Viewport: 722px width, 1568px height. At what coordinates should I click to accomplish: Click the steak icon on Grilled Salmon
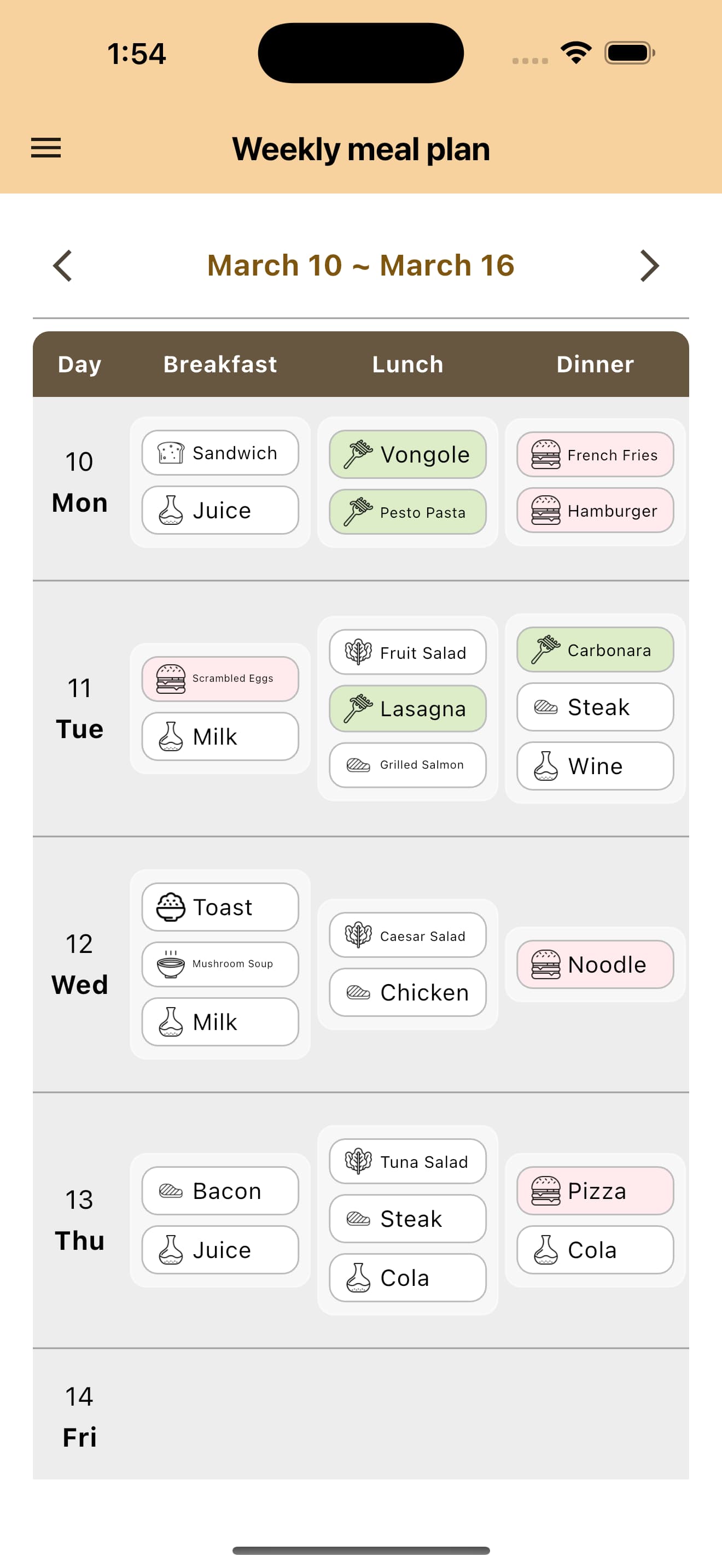click(359, 764)
